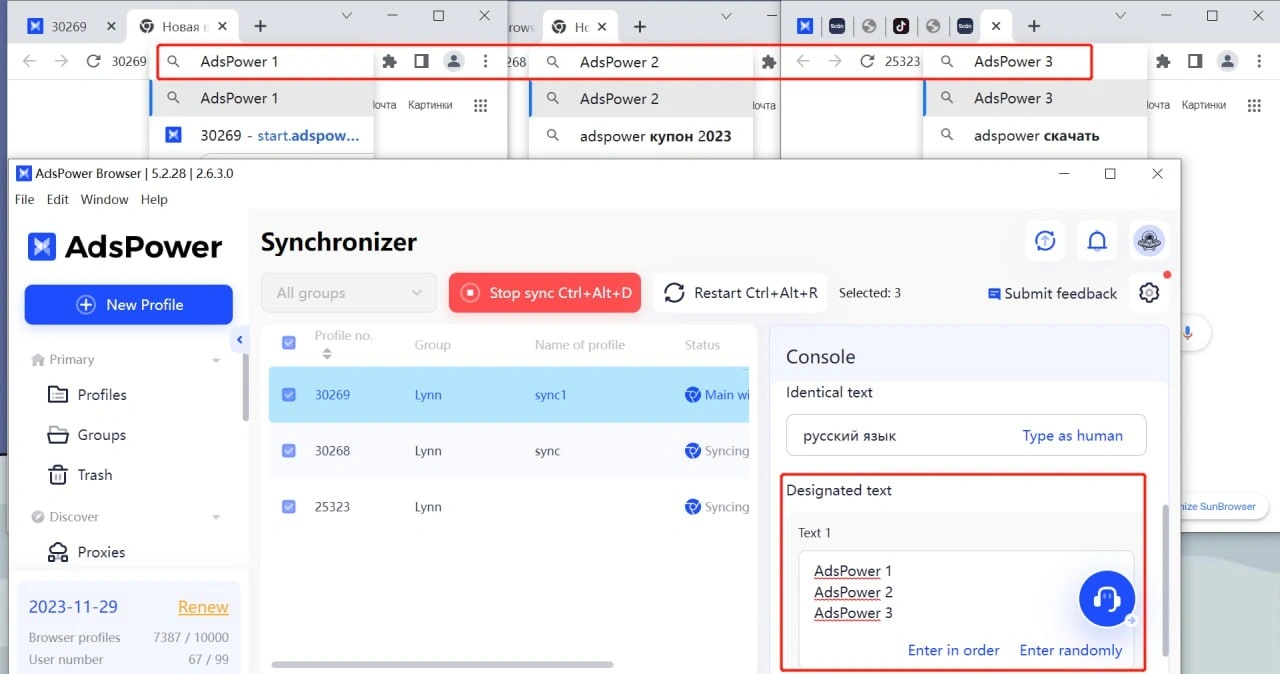The width and height of the screenshot is (1280, 674).
Task: Click the Submit feedback link
Action: [1052, 293]
